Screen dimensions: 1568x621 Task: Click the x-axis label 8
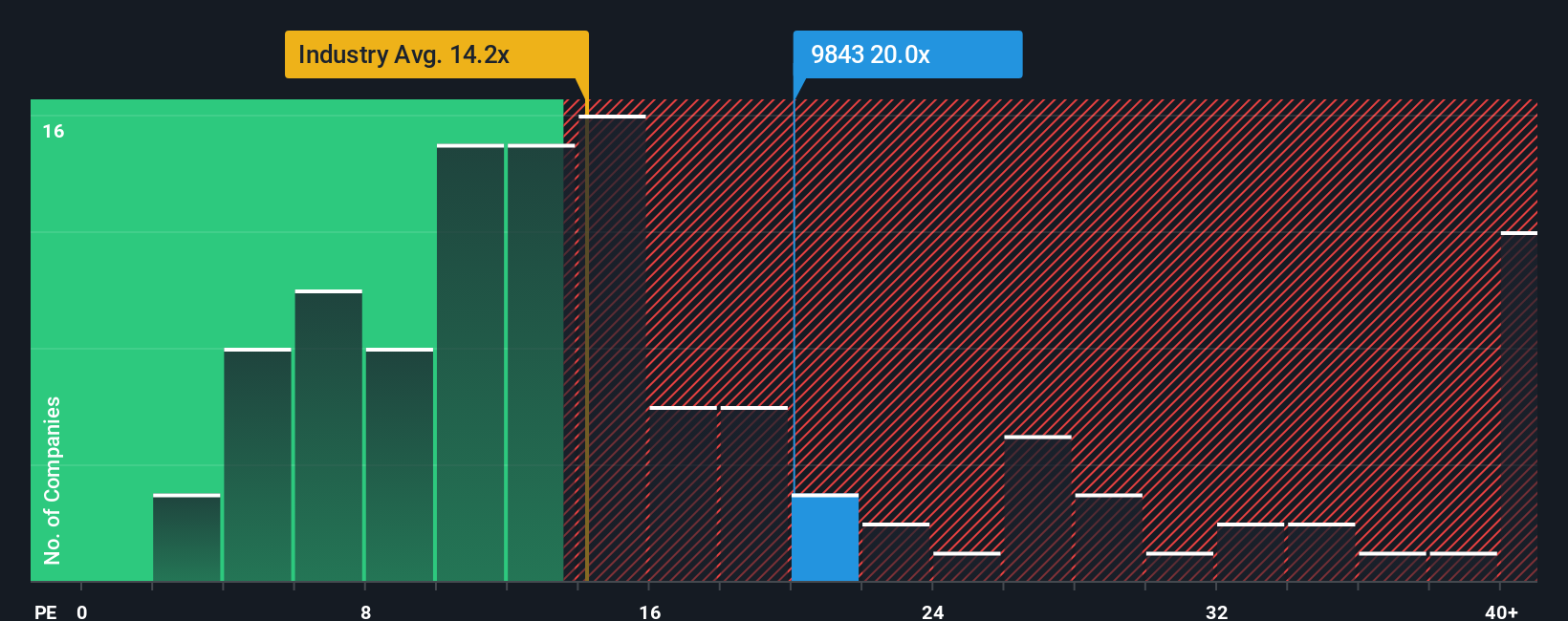(365, 611)
